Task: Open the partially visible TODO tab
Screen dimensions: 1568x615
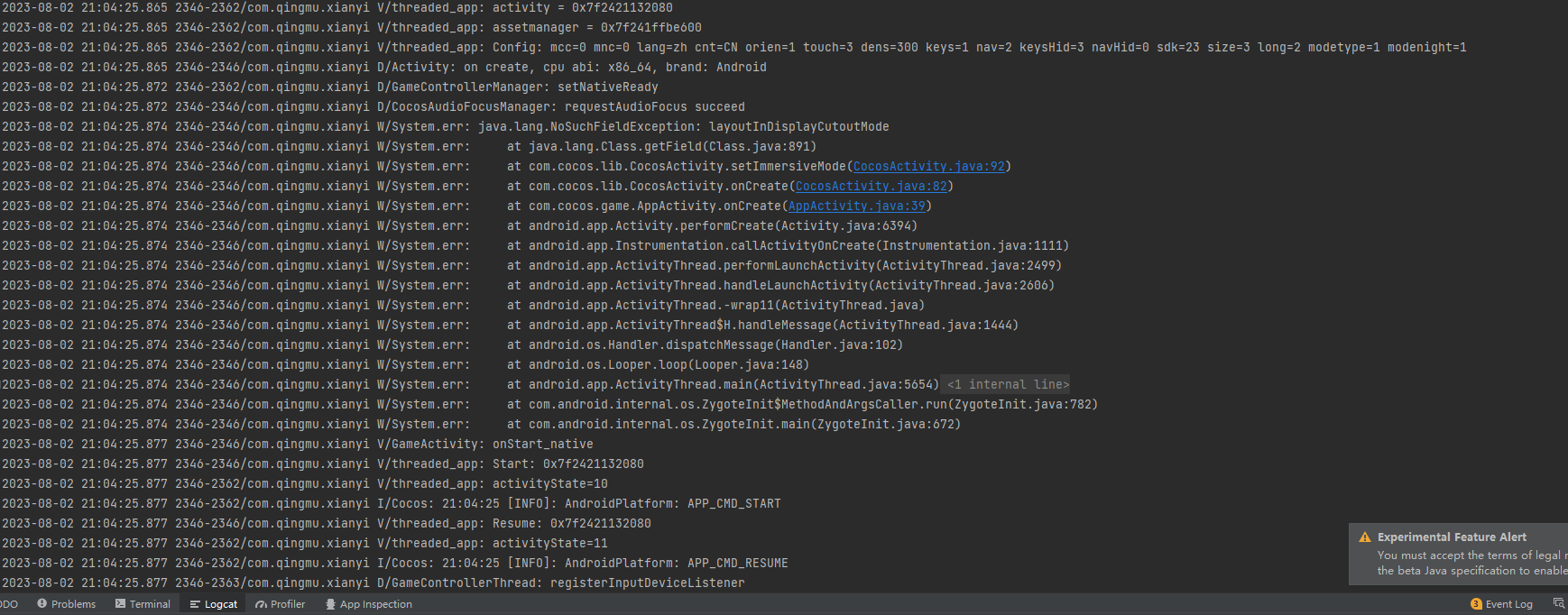Action: pos(9,604)
